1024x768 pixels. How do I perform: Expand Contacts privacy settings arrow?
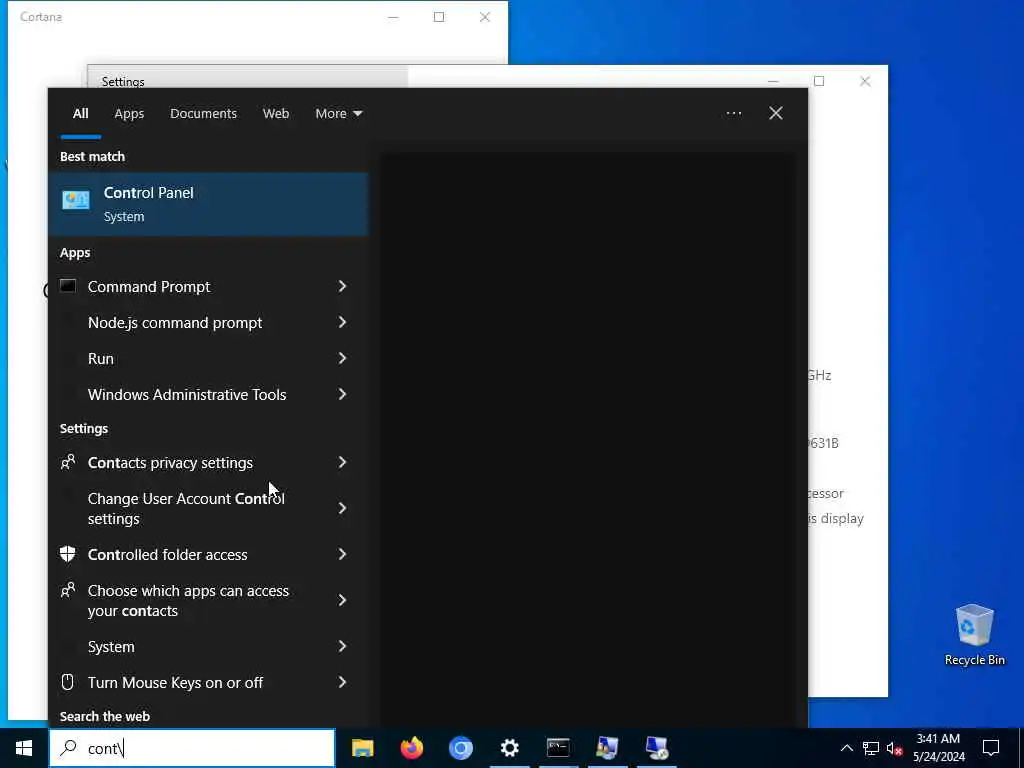coord(342,462)
